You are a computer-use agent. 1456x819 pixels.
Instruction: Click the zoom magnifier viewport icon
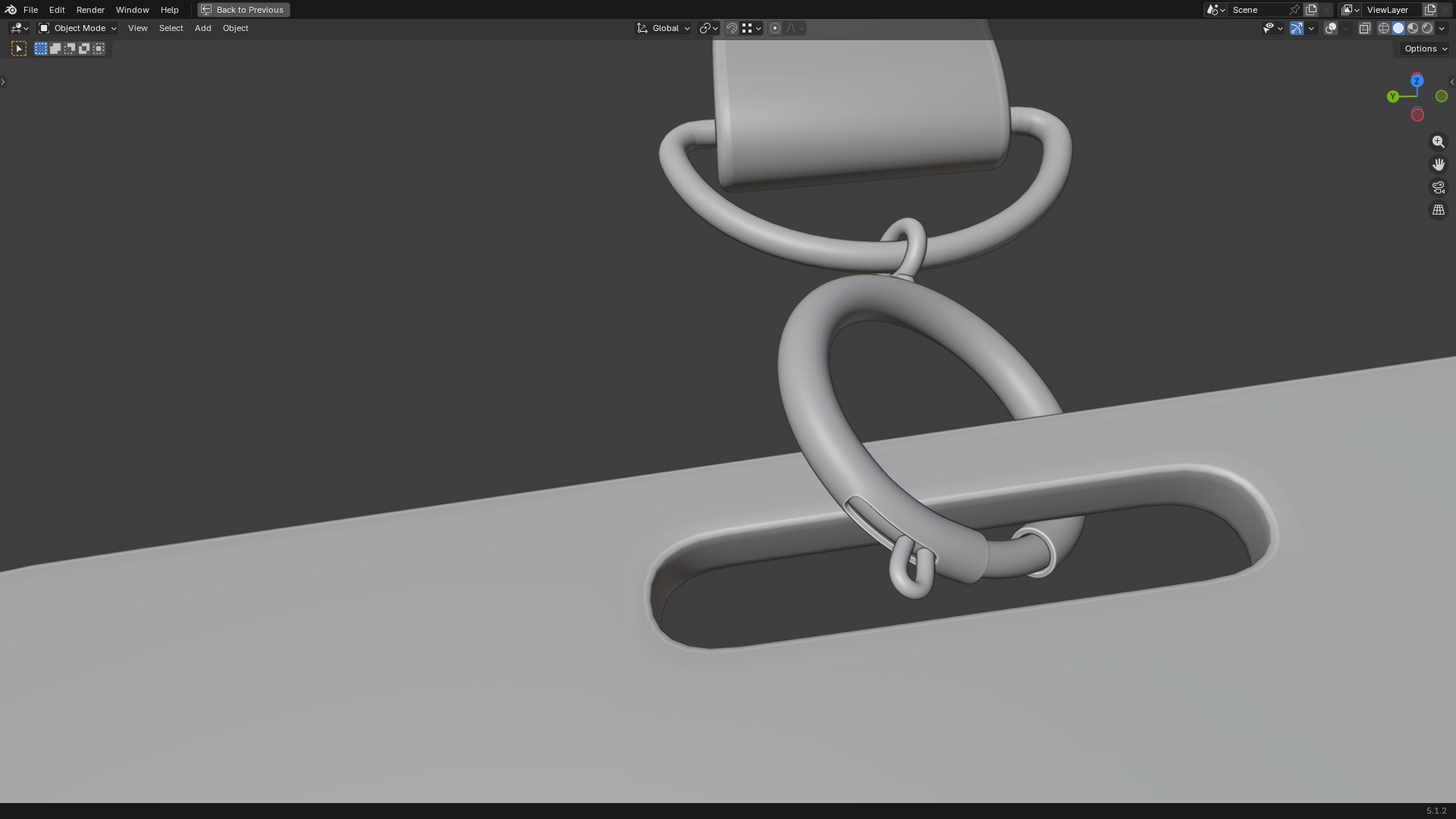[x=1438, y=142]
